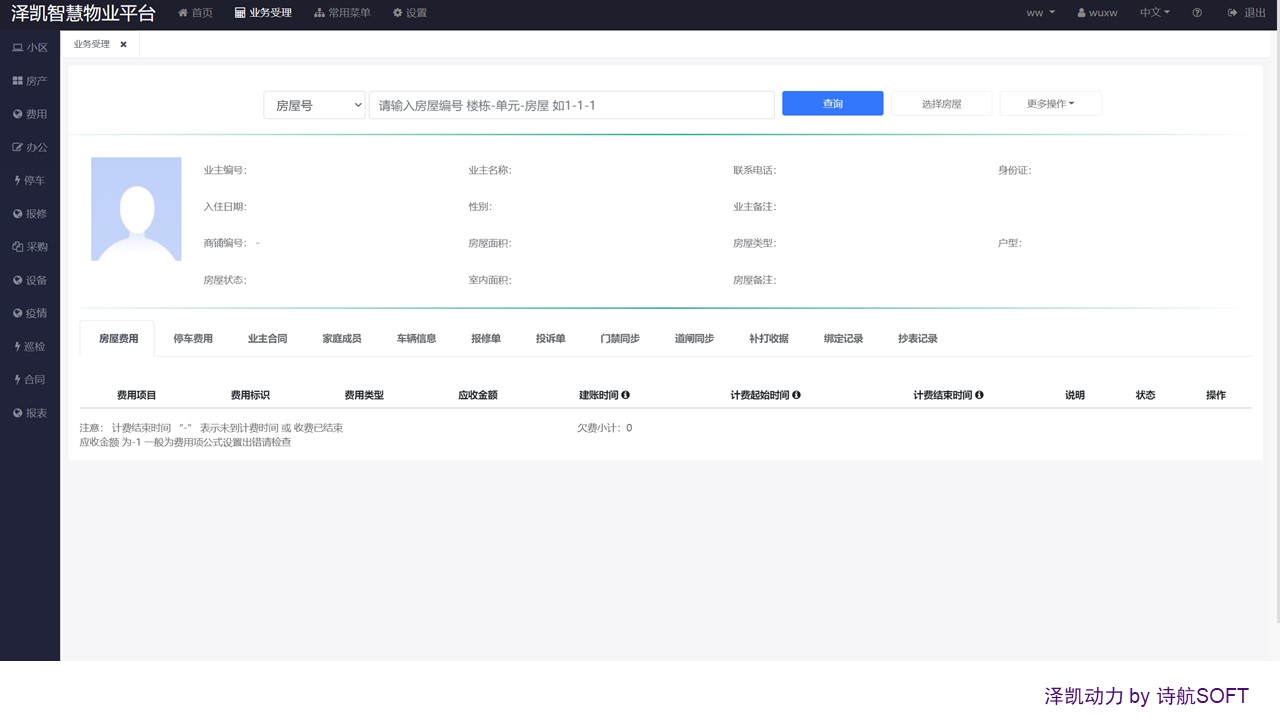Click the 费用标识 column header
The width and height of the screenshot is (1280, 720).
point(250,395)
